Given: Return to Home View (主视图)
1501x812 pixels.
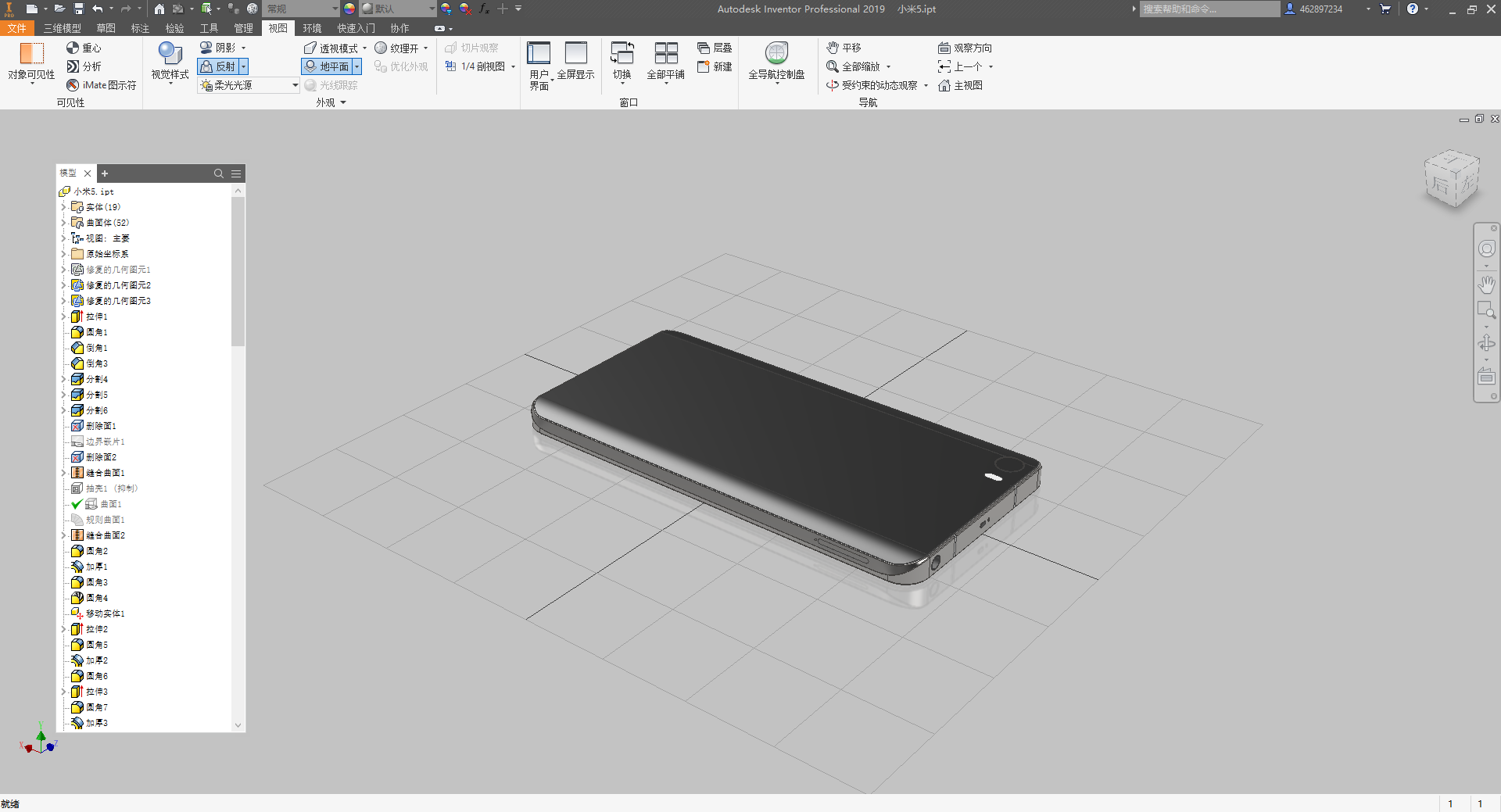Looking at the screenshot, I should [960, 85].
